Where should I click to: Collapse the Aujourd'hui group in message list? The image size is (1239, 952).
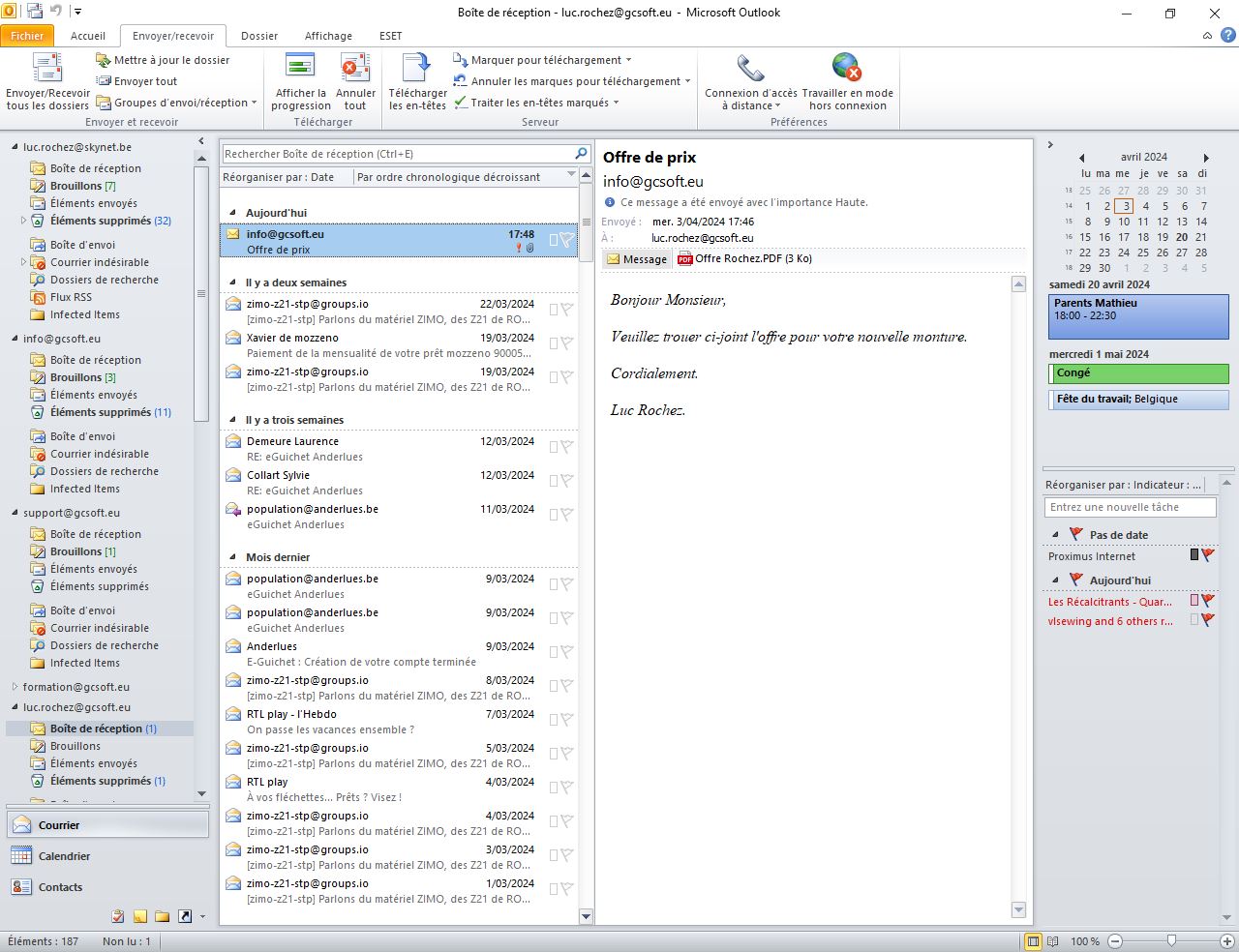(x=233, y=213)
